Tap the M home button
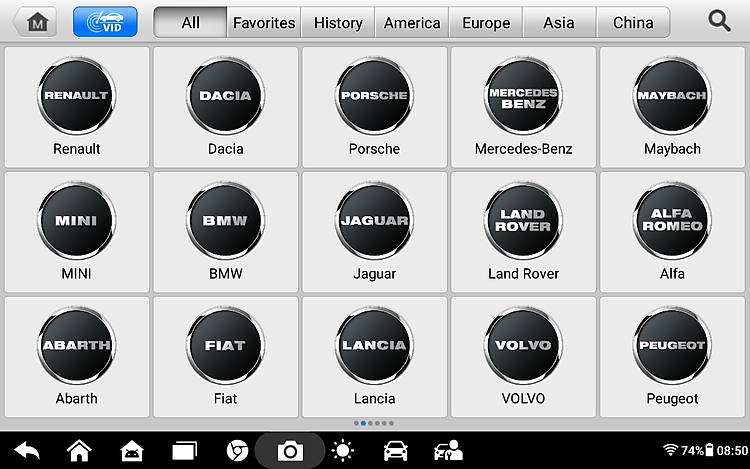Screen dimensions: 750x469 tap(36, 22)
